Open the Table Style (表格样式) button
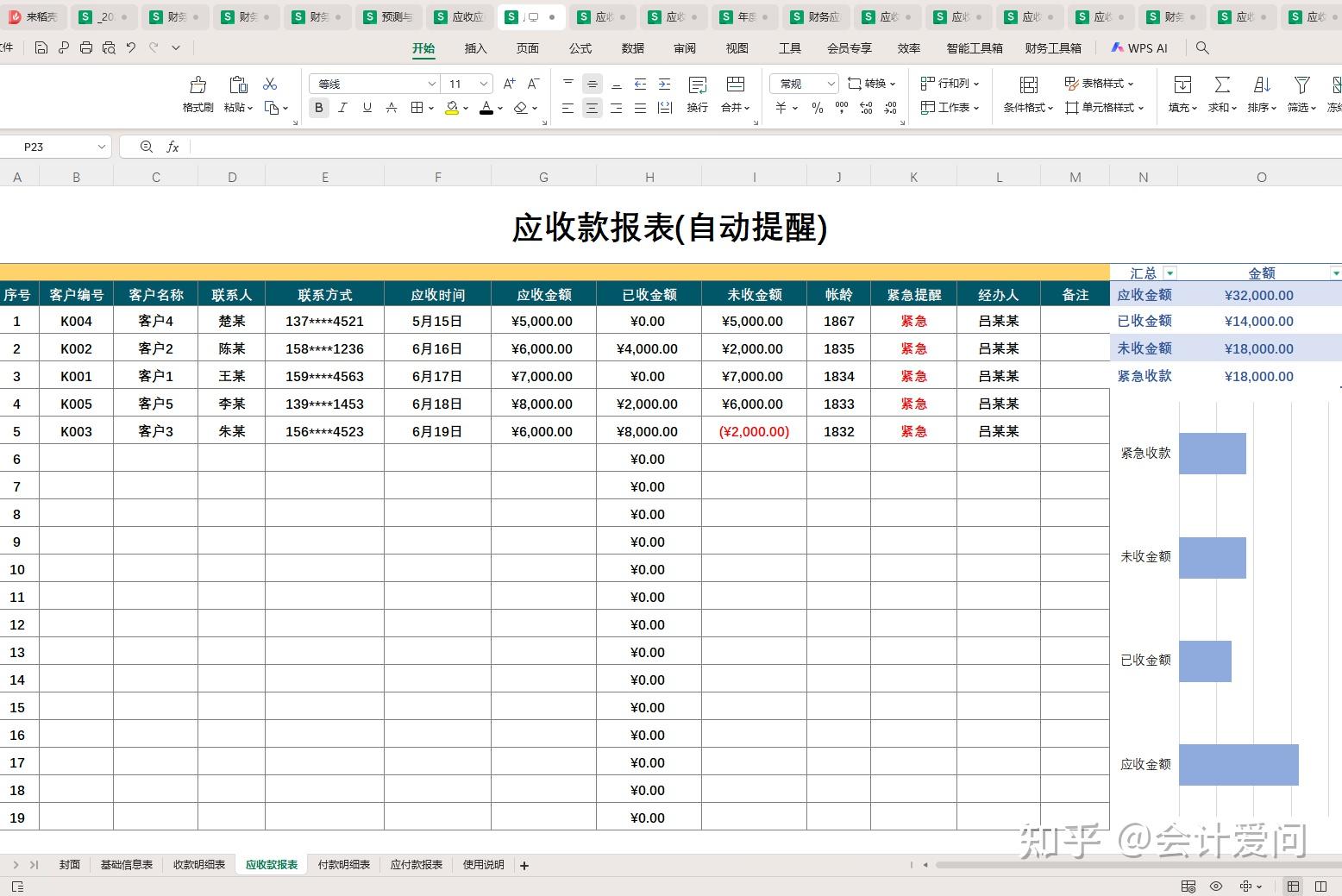Screen dimensions: 1342x896 [x=1099, y=84]
